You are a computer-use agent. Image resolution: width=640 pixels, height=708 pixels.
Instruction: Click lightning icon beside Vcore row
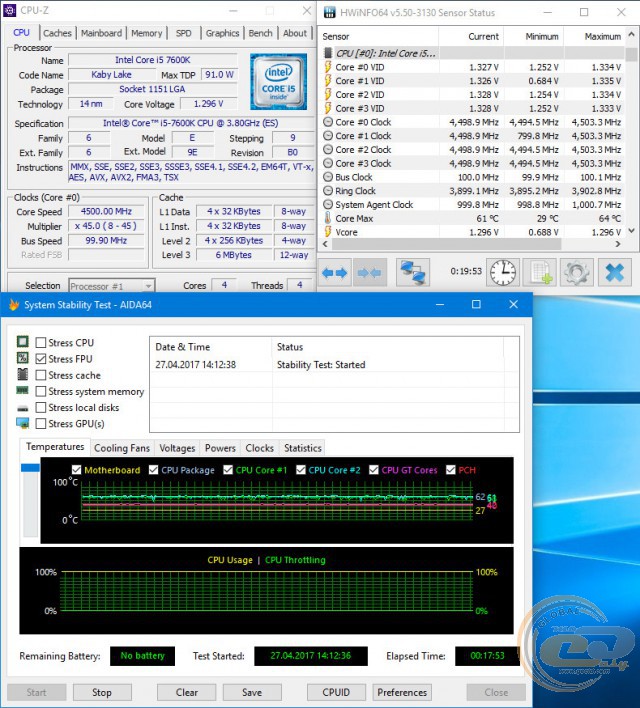click(328, 232)
